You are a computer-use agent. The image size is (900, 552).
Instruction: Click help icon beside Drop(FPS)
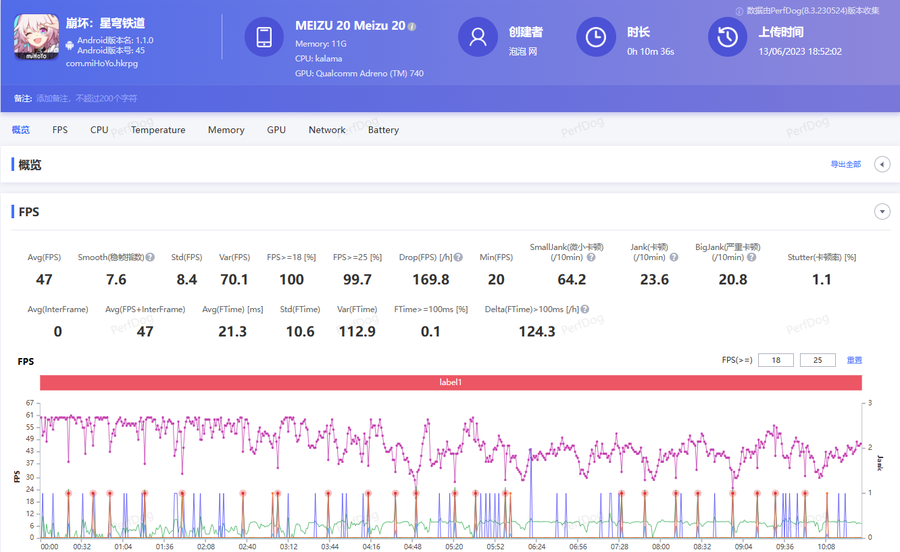point(458,257)
